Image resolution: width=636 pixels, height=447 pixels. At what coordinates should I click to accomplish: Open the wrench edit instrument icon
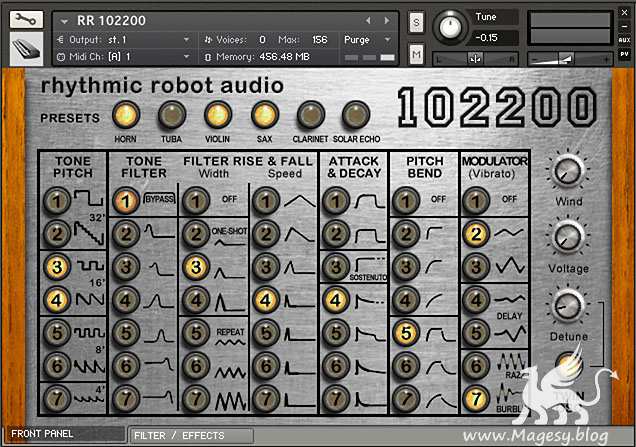(x=26, y=19)
